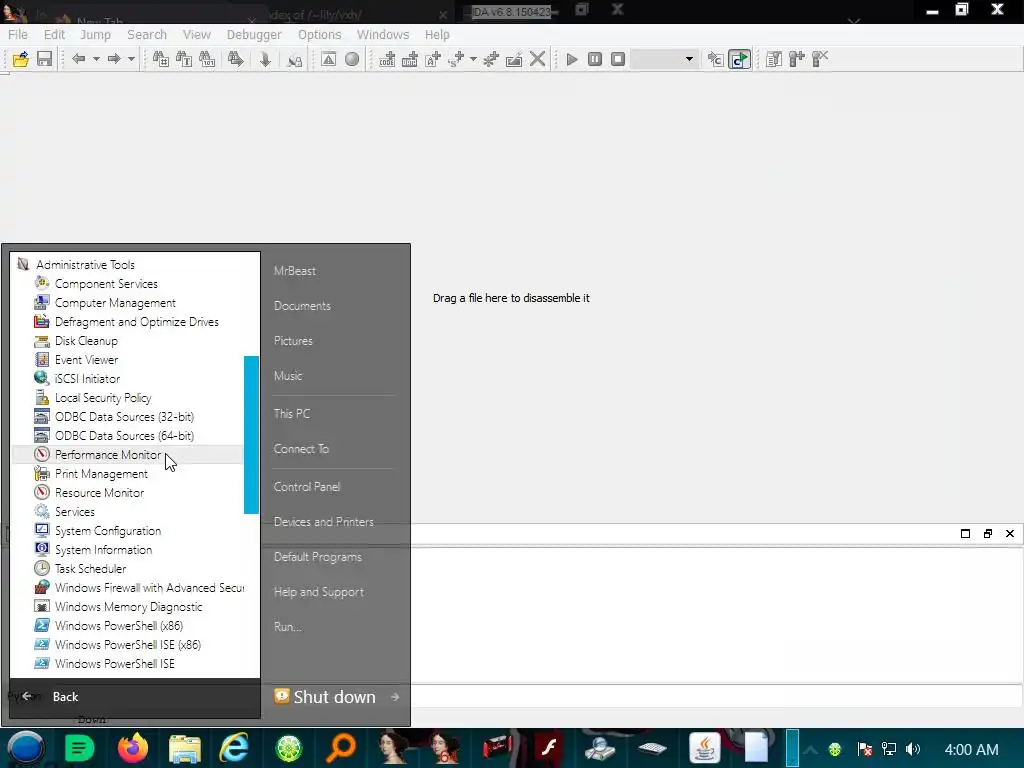Open Help and Support

pos(319,592)
